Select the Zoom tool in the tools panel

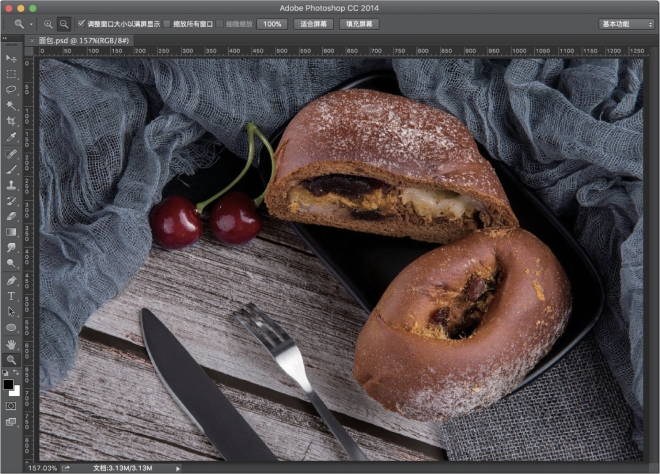click(11, 360)
